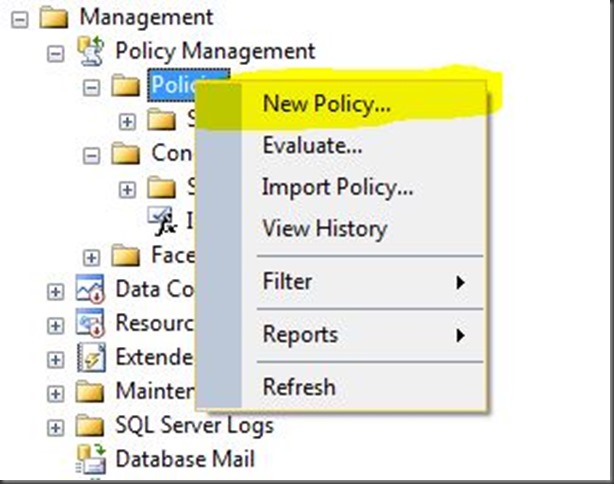Click Import Policy menu entry
The image size is (614, 484).
[x=337, y=187]
